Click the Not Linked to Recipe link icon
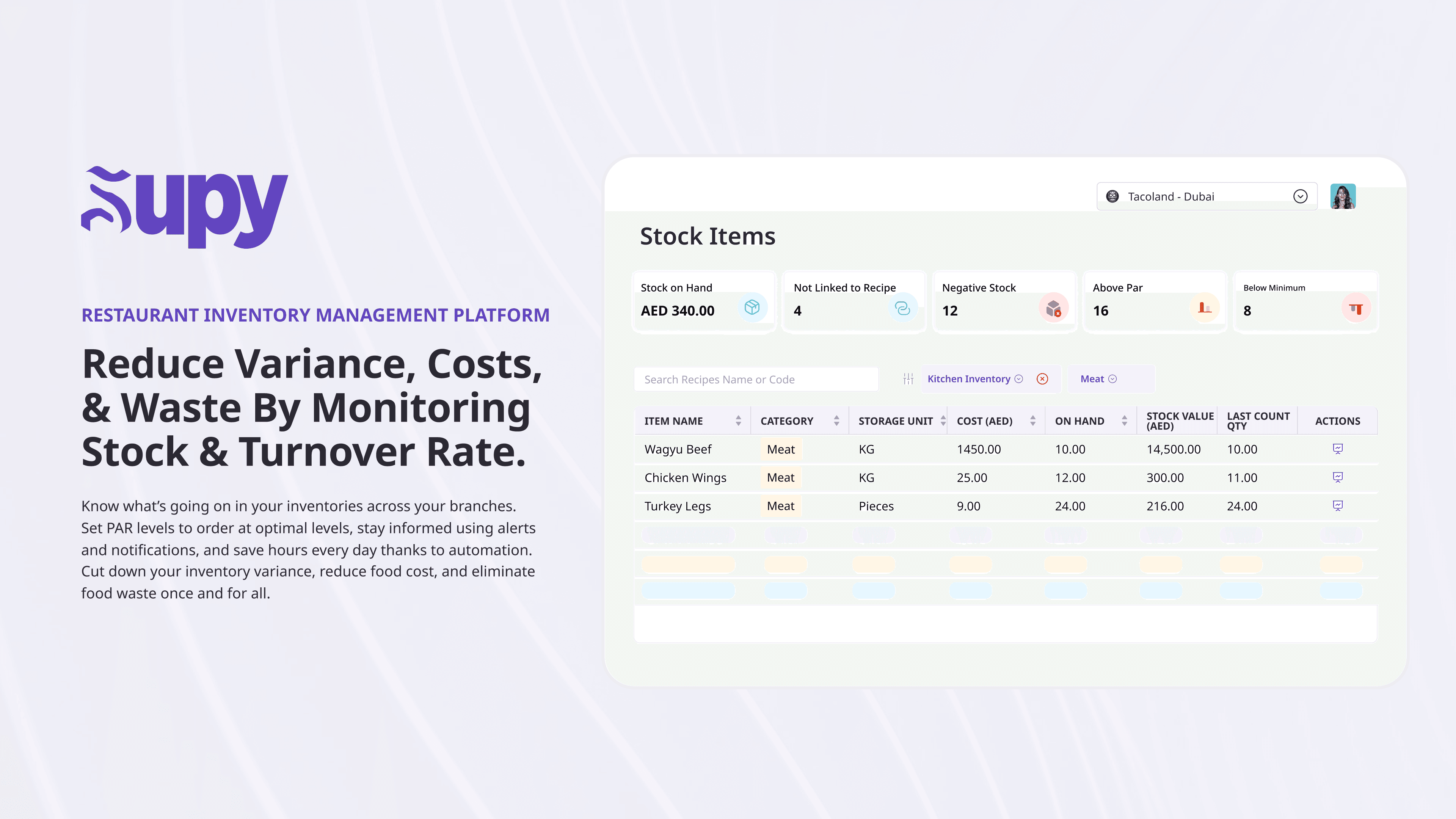Image resolution: width=1456 pixels, height=819 pixels. coord(902,308)
